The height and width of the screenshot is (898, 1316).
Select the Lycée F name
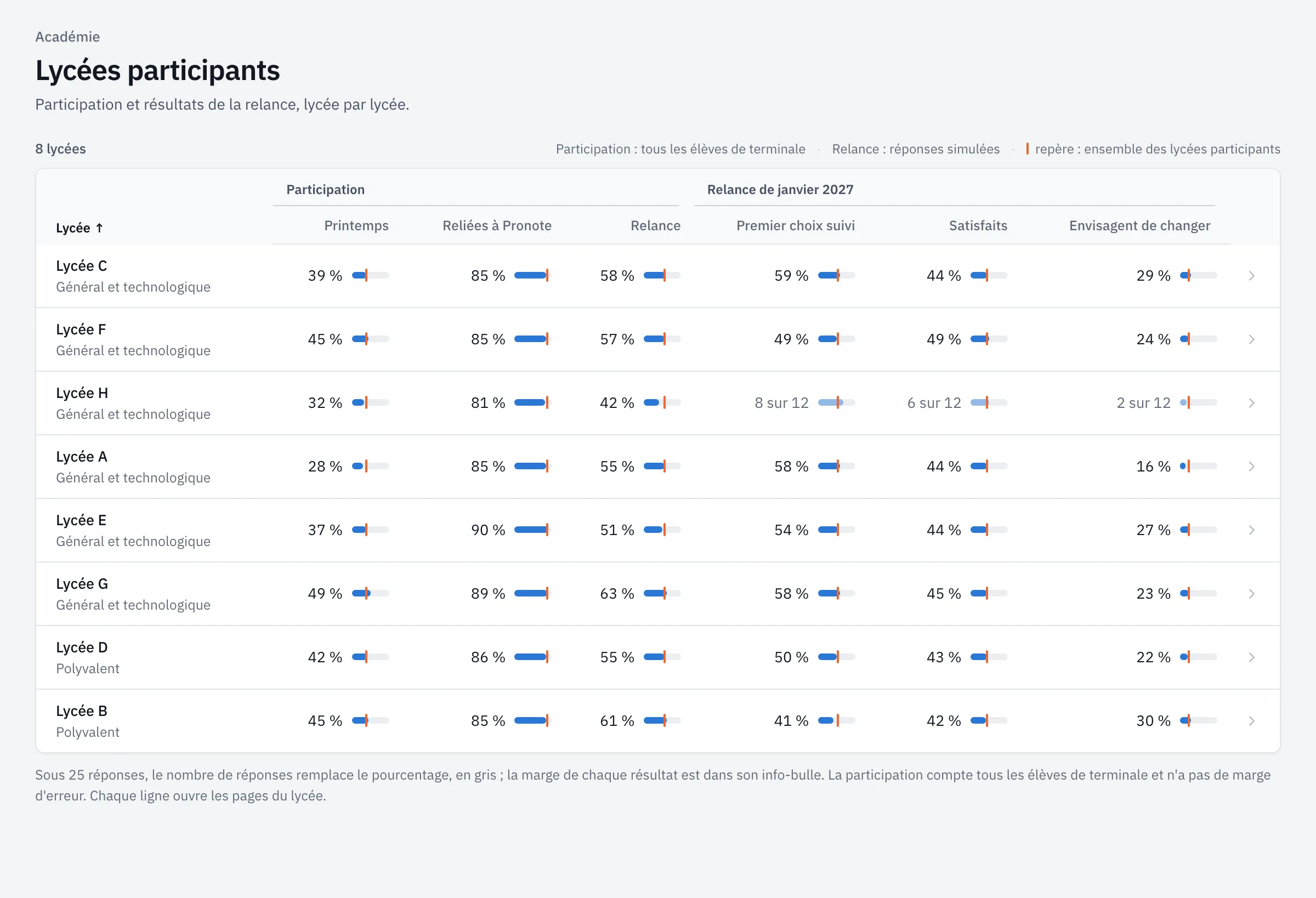[81, 329]
